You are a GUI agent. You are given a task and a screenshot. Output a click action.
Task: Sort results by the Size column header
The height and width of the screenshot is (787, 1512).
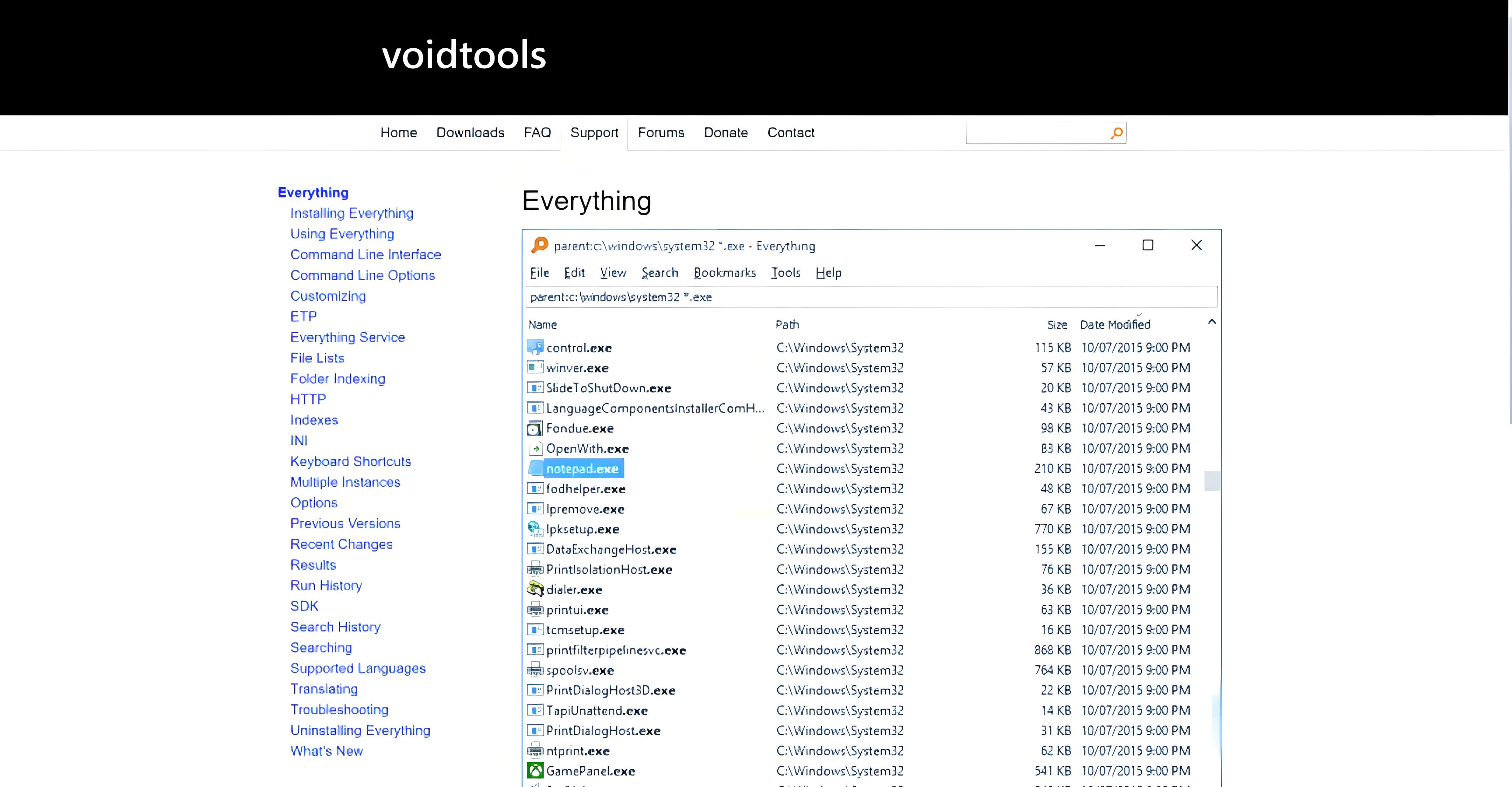click(x=1057, y=325)
